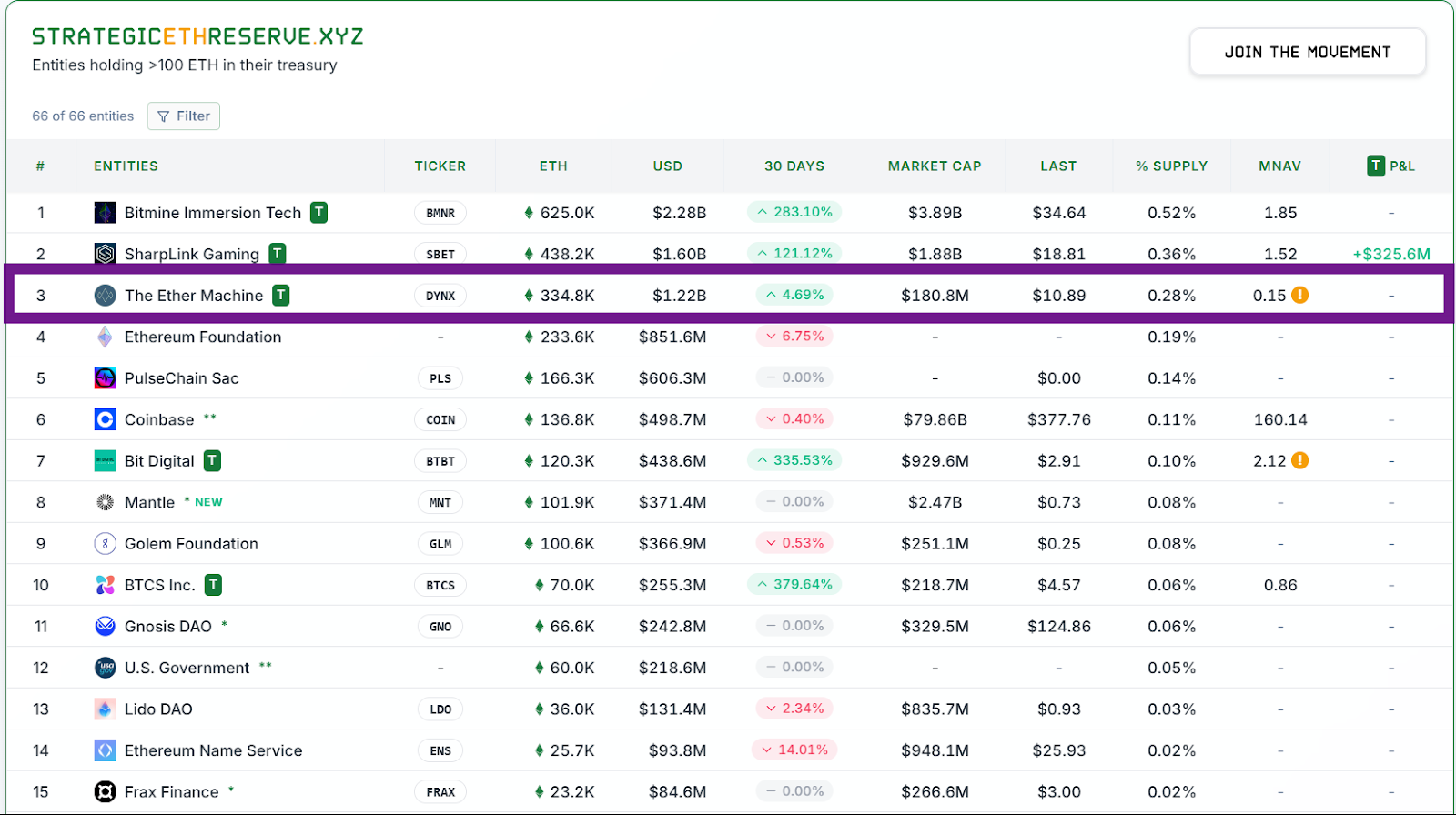
Task: Click the Coinbase logo icon
Action: (x=106, y=419)
